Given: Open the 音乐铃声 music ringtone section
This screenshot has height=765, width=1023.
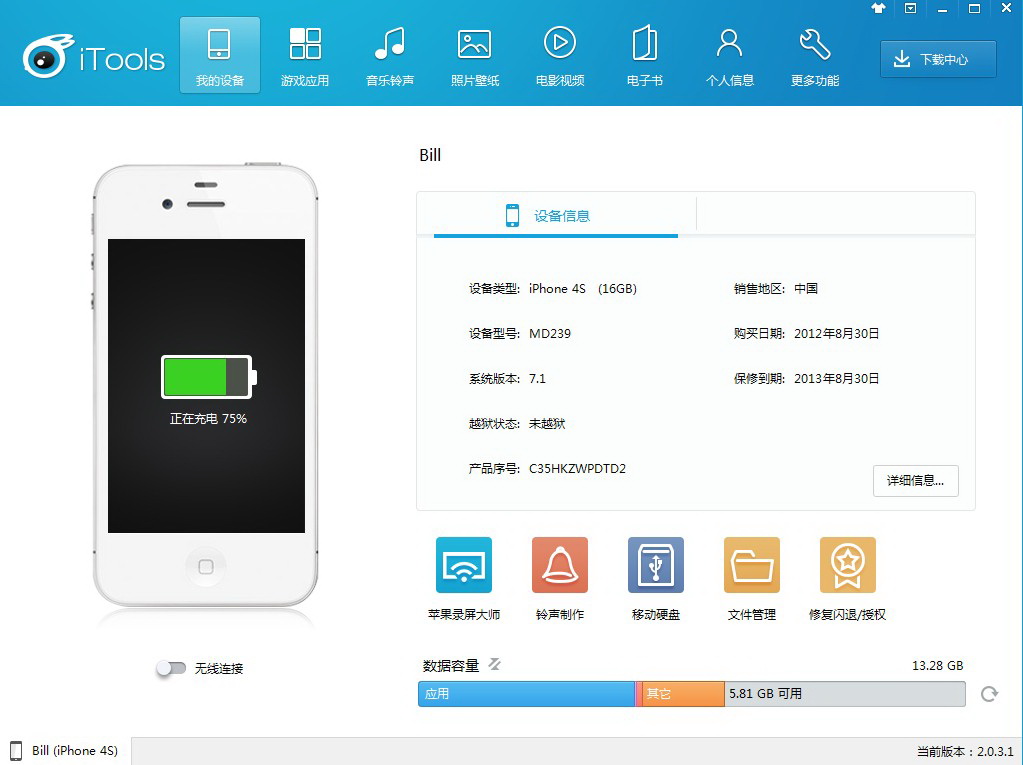Looking at the screenshot, I should (x=389, y=55).
